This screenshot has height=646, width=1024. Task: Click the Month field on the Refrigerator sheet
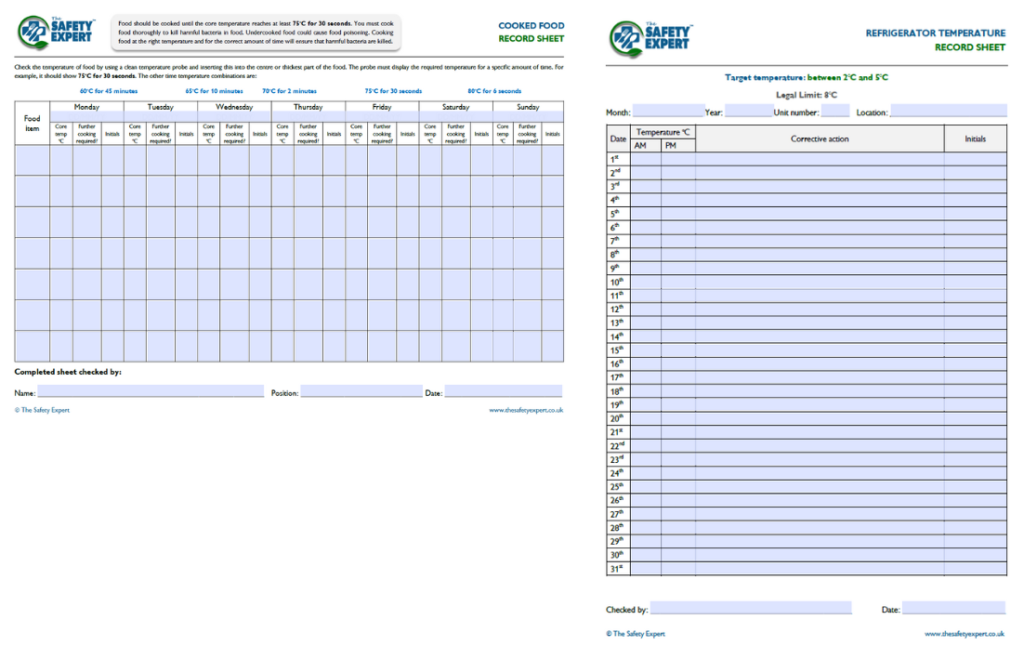click(x=668, y=112)
